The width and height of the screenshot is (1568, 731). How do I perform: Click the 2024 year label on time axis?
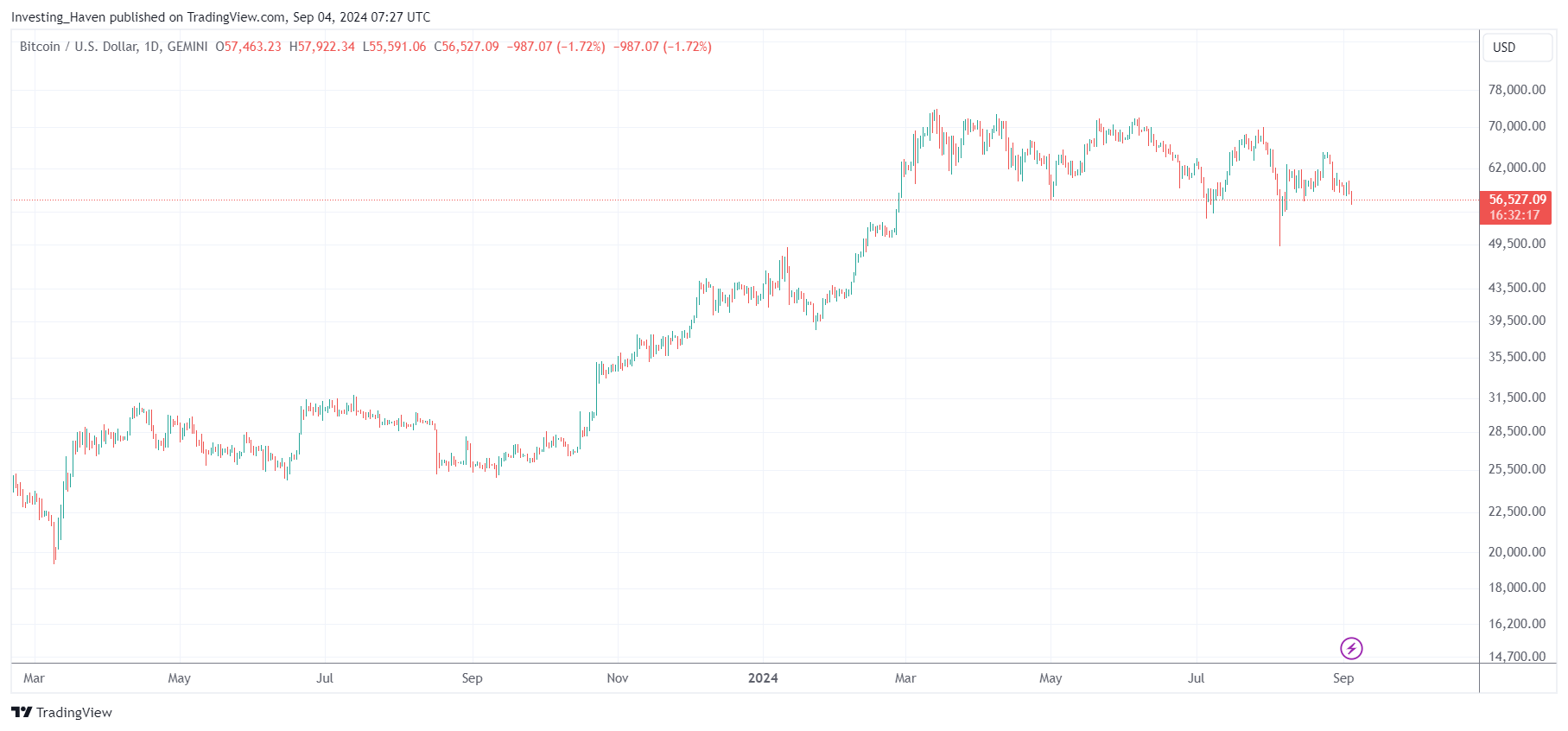[x=763, y=678]
